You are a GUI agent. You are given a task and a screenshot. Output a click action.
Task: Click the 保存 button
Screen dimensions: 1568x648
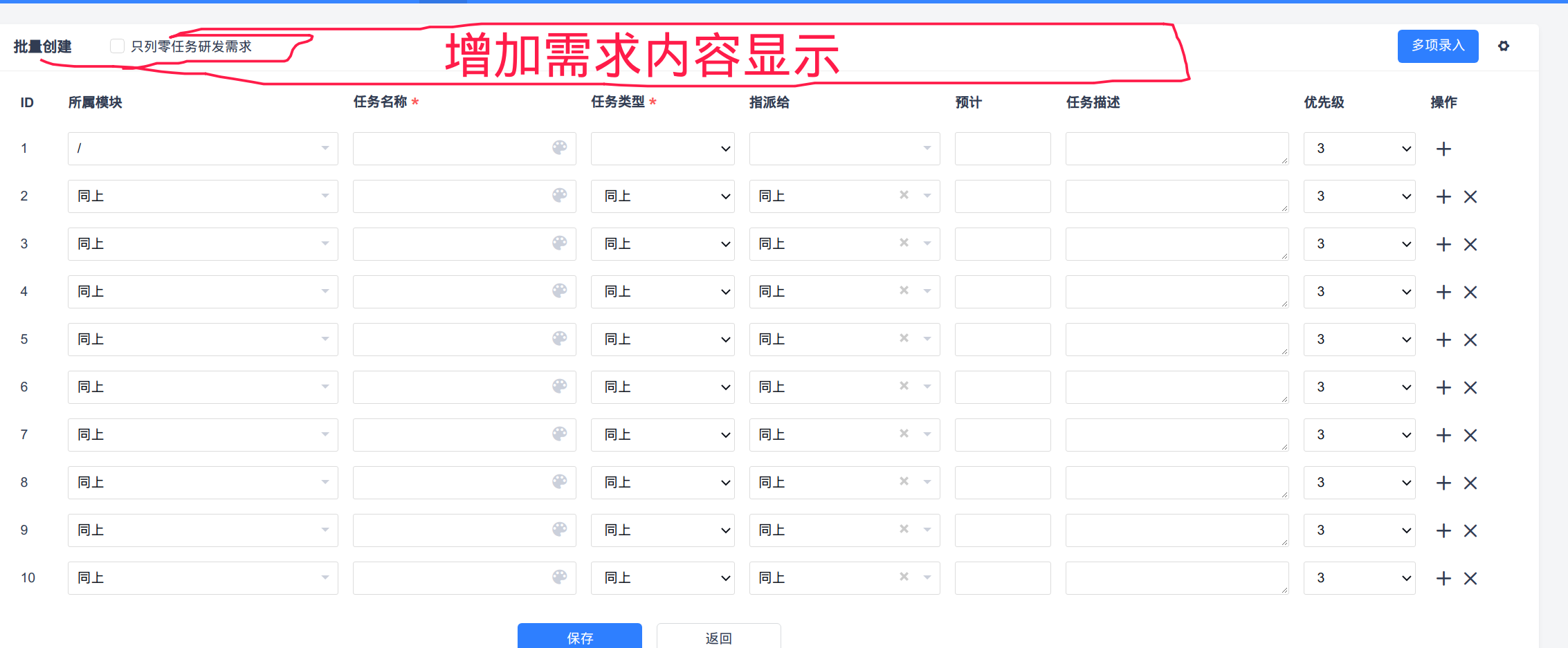(580, 636)
